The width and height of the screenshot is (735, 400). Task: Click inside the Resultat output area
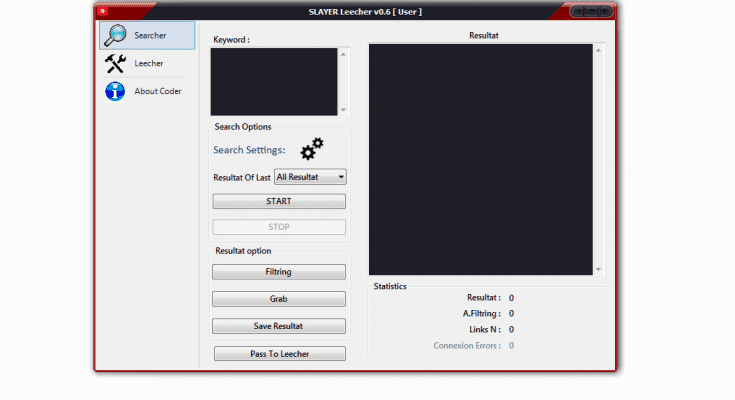click(x=480, y=159)
